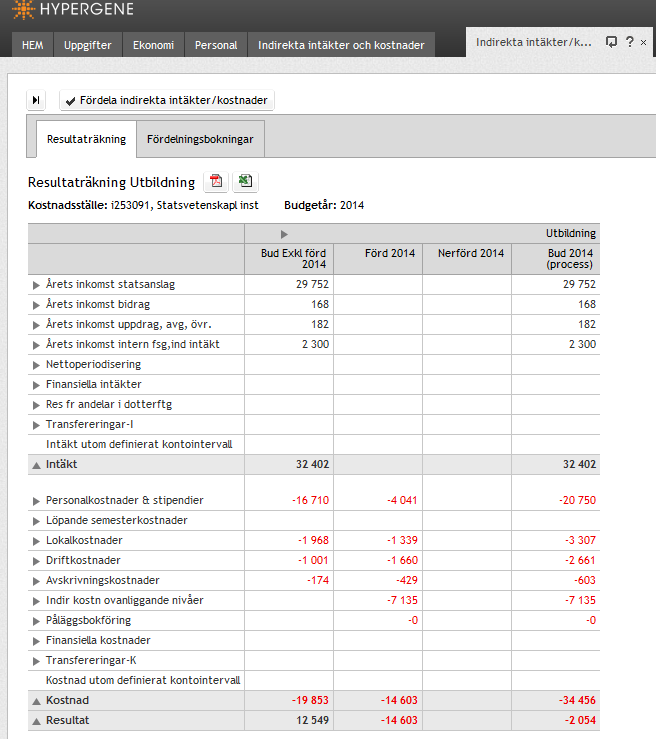Close the Indirekta intäkter/k... tab
The height and width of the screenshot is (739, 656).
pos(643,42)
